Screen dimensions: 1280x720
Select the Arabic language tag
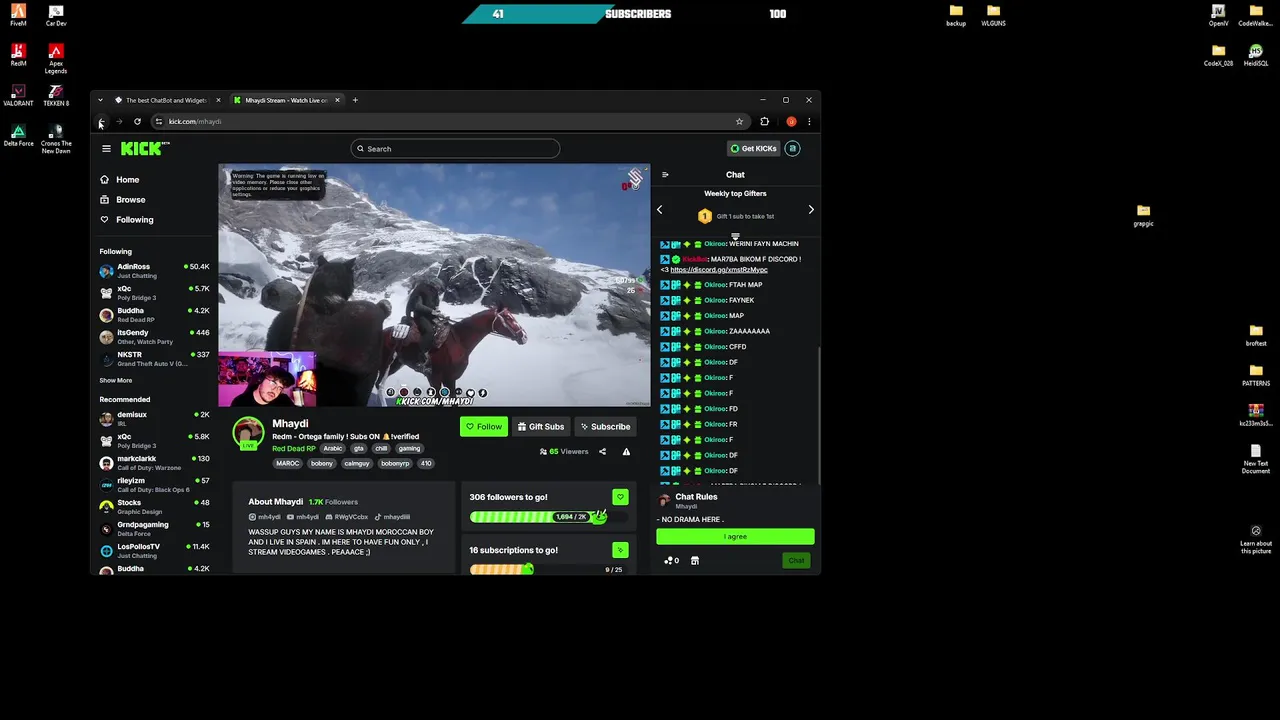pyautogui.click(x=333, y=449)
